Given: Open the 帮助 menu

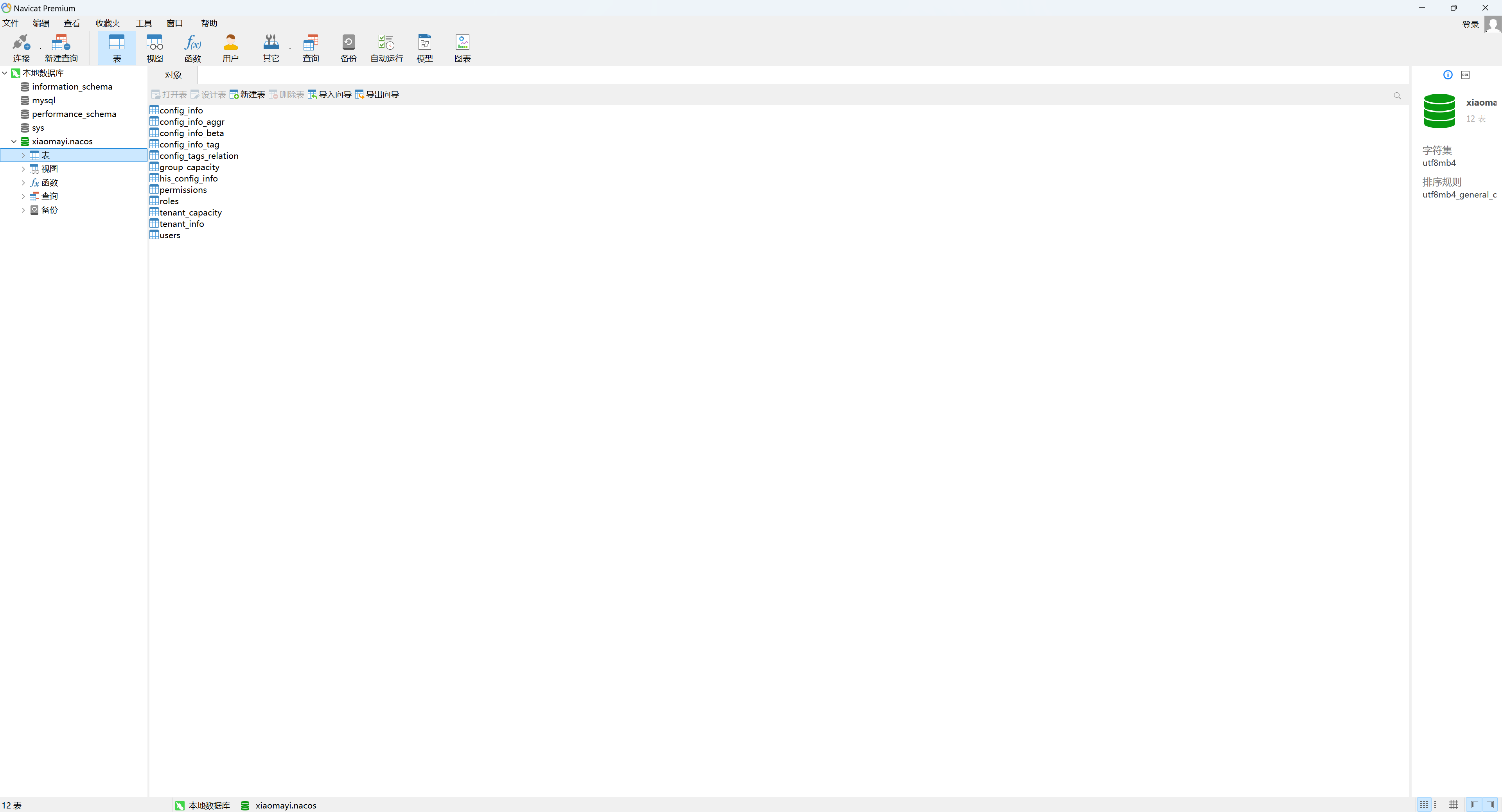Looking at the screenshot, I should coord(209,23).
